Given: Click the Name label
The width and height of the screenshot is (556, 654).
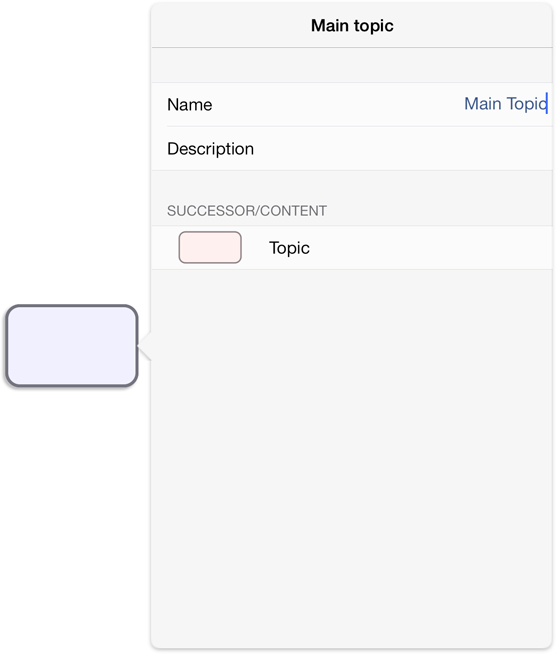Looking at the screenshot, I should pyautogui.click(x=190, y=104).
